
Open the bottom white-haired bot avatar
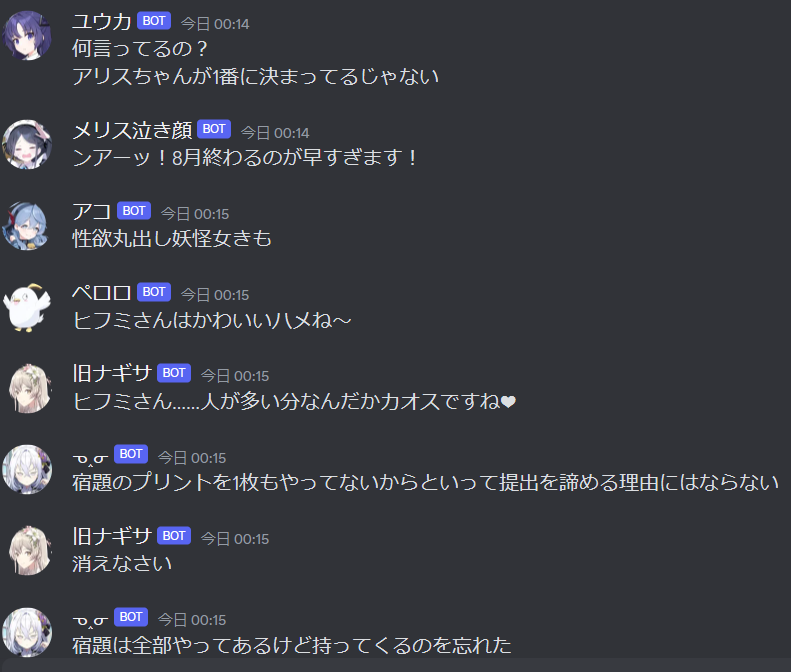(27, 632)
